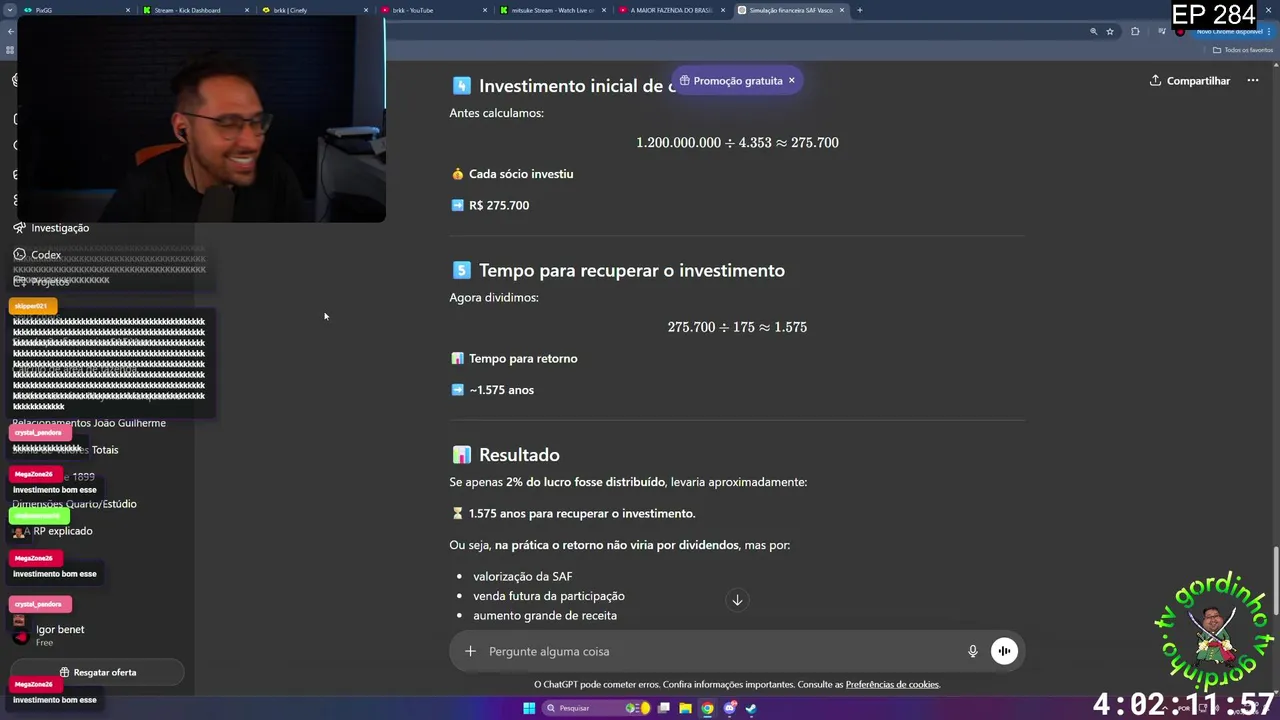
Task: Click the page vertical scrollbar thumb
Action: click(1275, 581)
